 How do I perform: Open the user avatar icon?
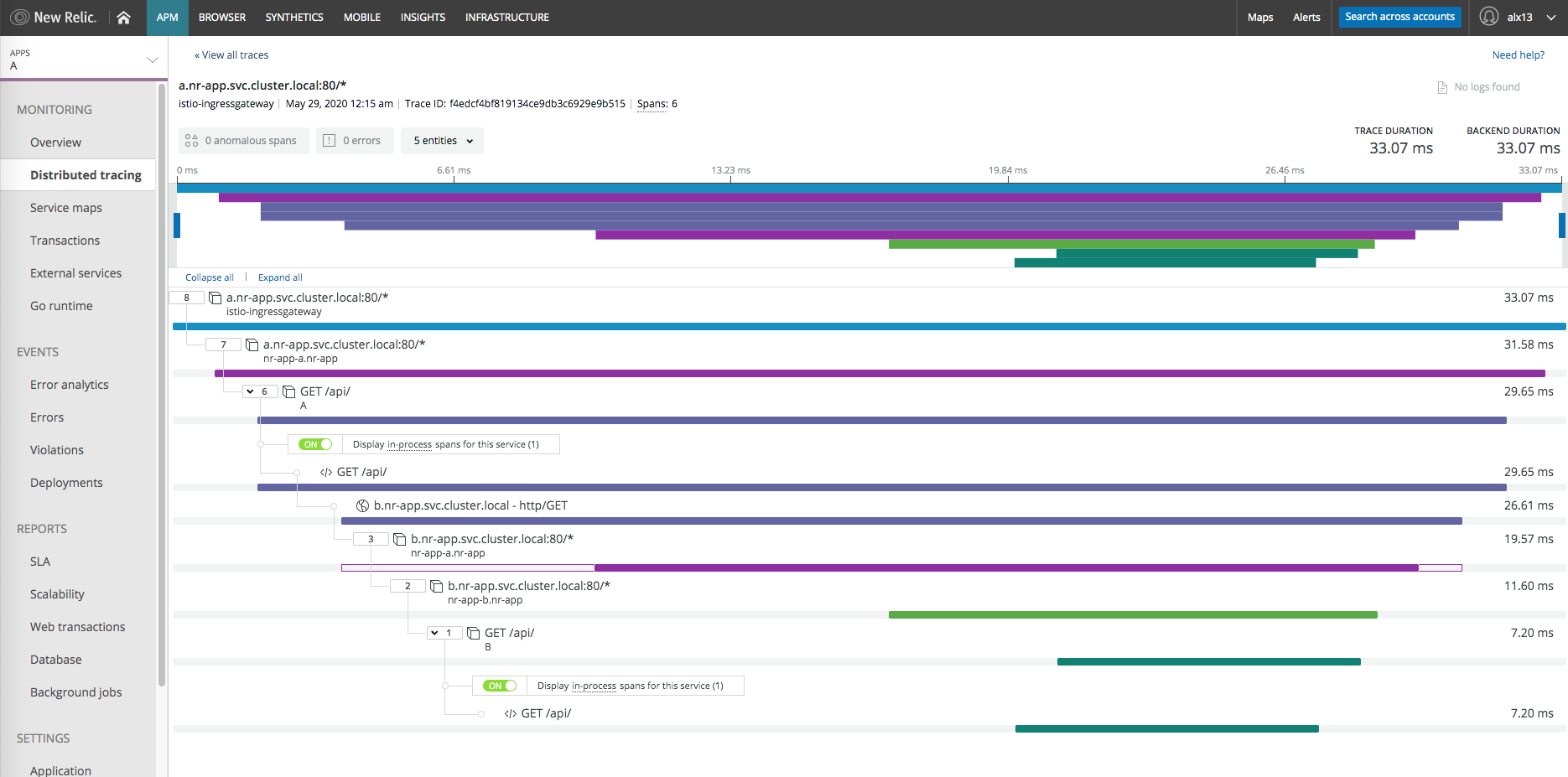click(x=1488, y=17)
